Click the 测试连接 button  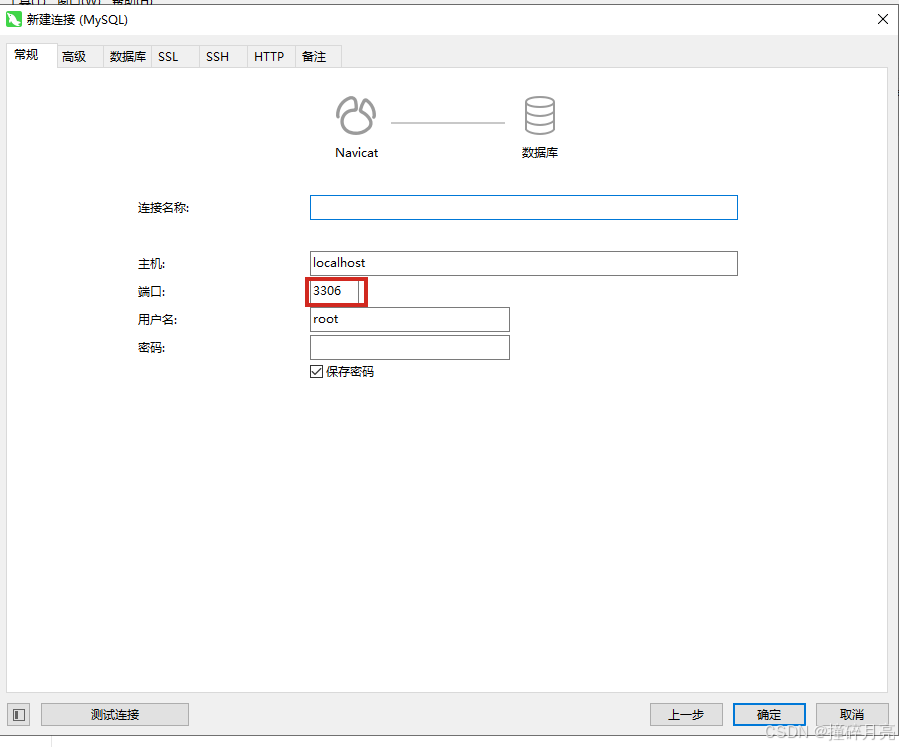point(114,714)
